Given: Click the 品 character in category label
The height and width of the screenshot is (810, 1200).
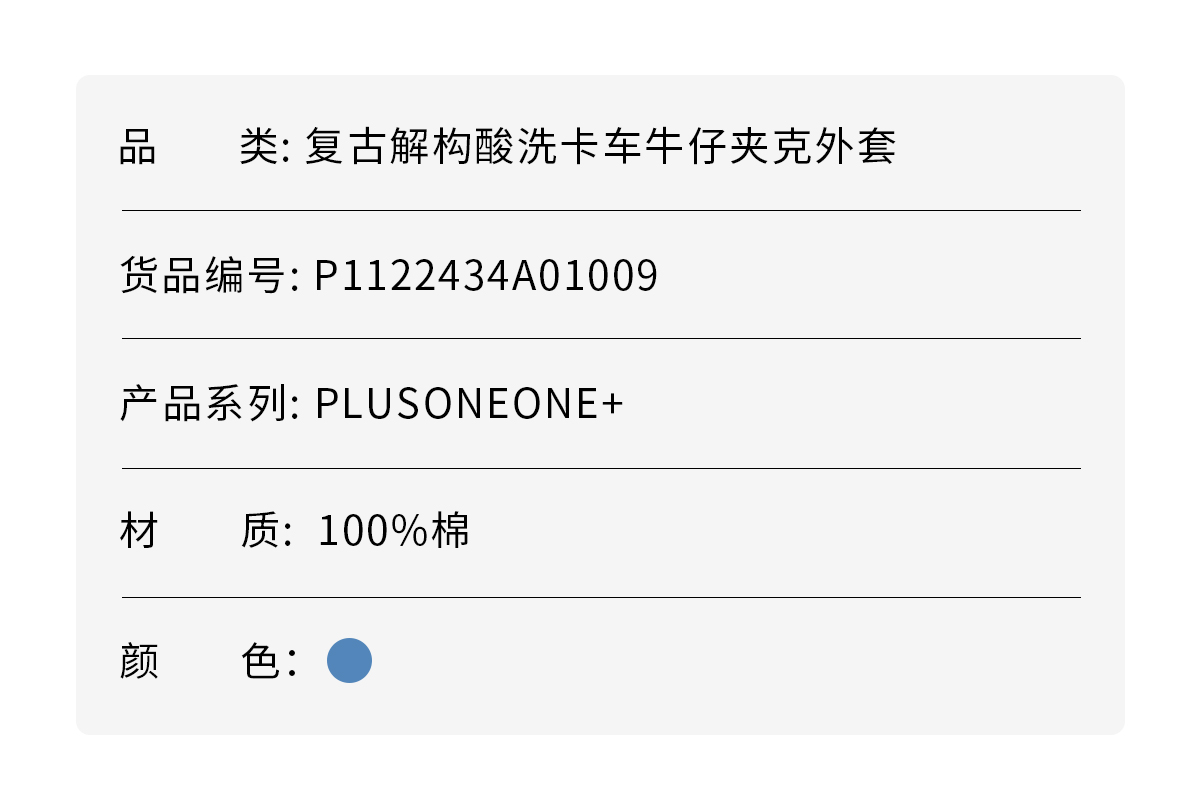Looking at the screenshot, I should (138, 147).
